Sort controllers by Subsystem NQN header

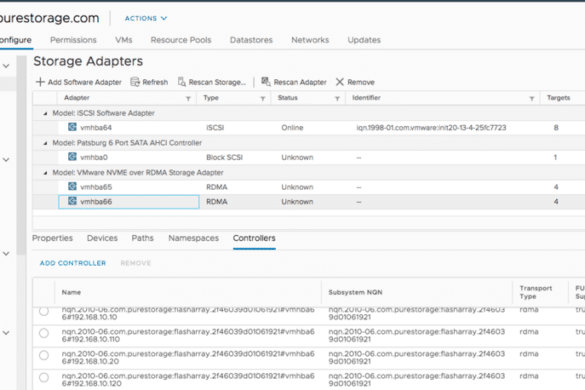point(355,292)
